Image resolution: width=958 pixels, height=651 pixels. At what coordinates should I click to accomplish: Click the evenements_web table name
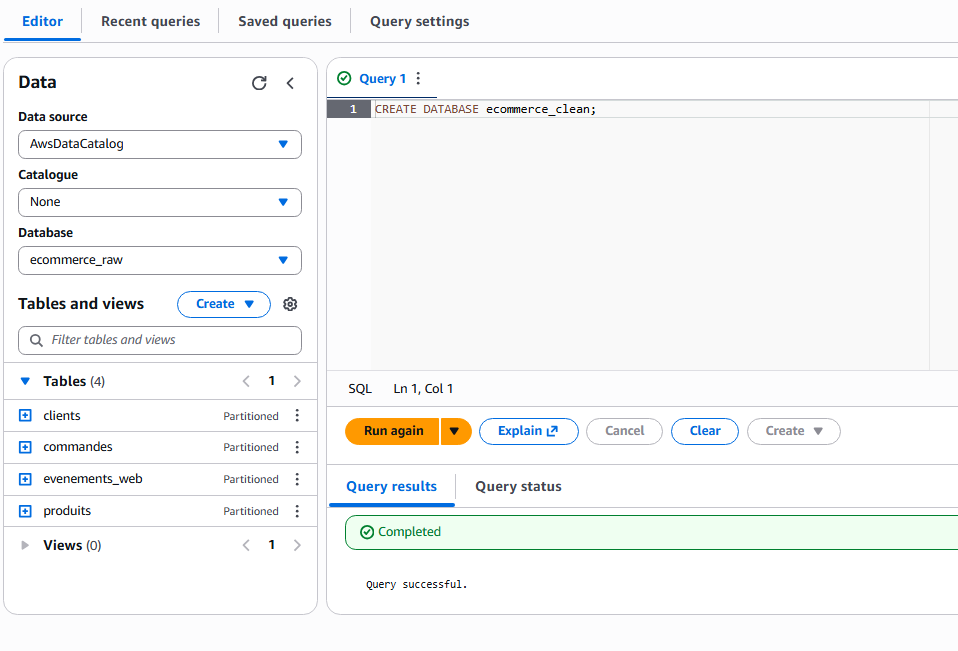[93, 479]
